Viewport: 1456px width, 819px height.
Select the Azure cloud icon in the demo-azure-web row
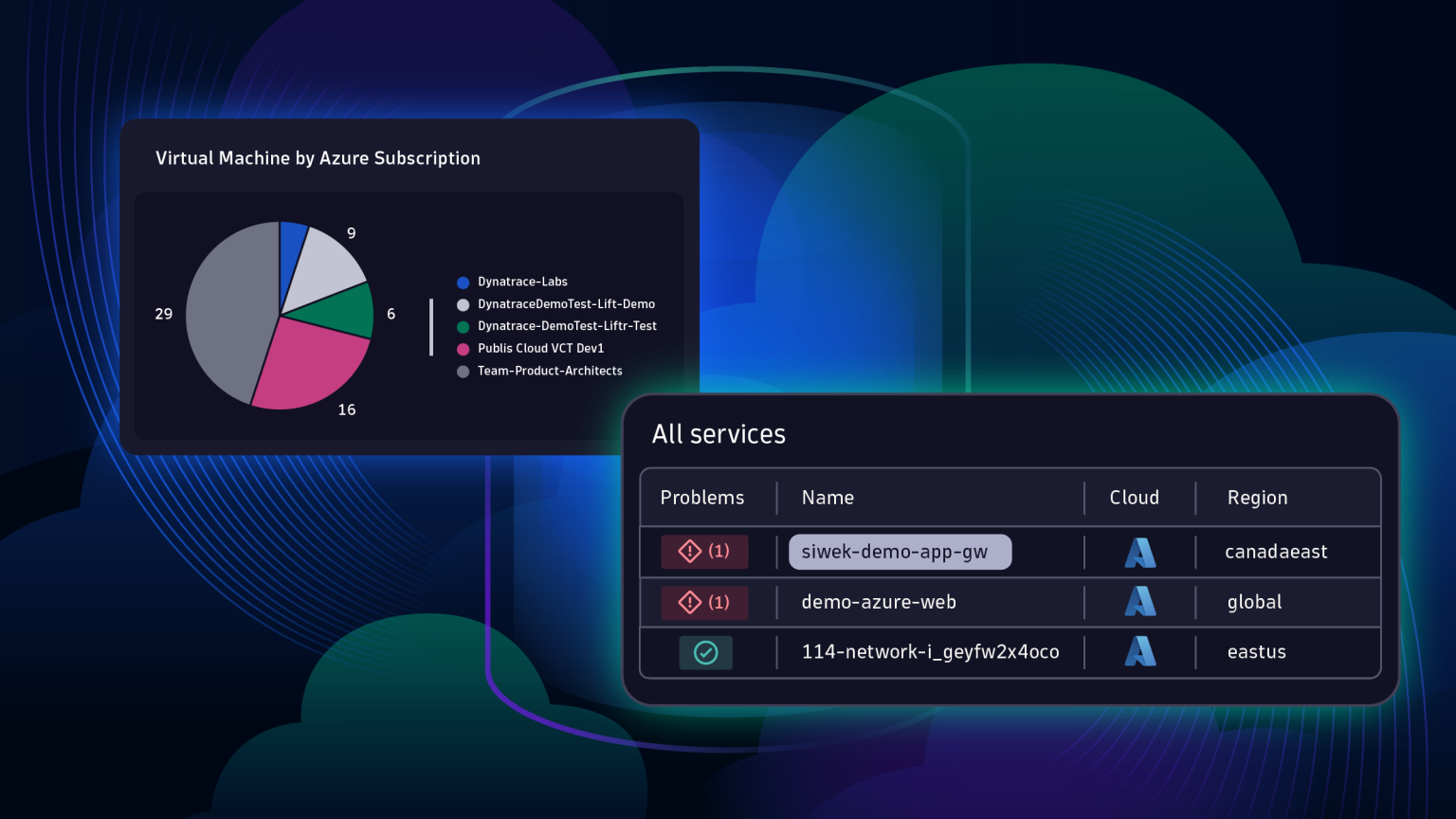(1140, 602)
